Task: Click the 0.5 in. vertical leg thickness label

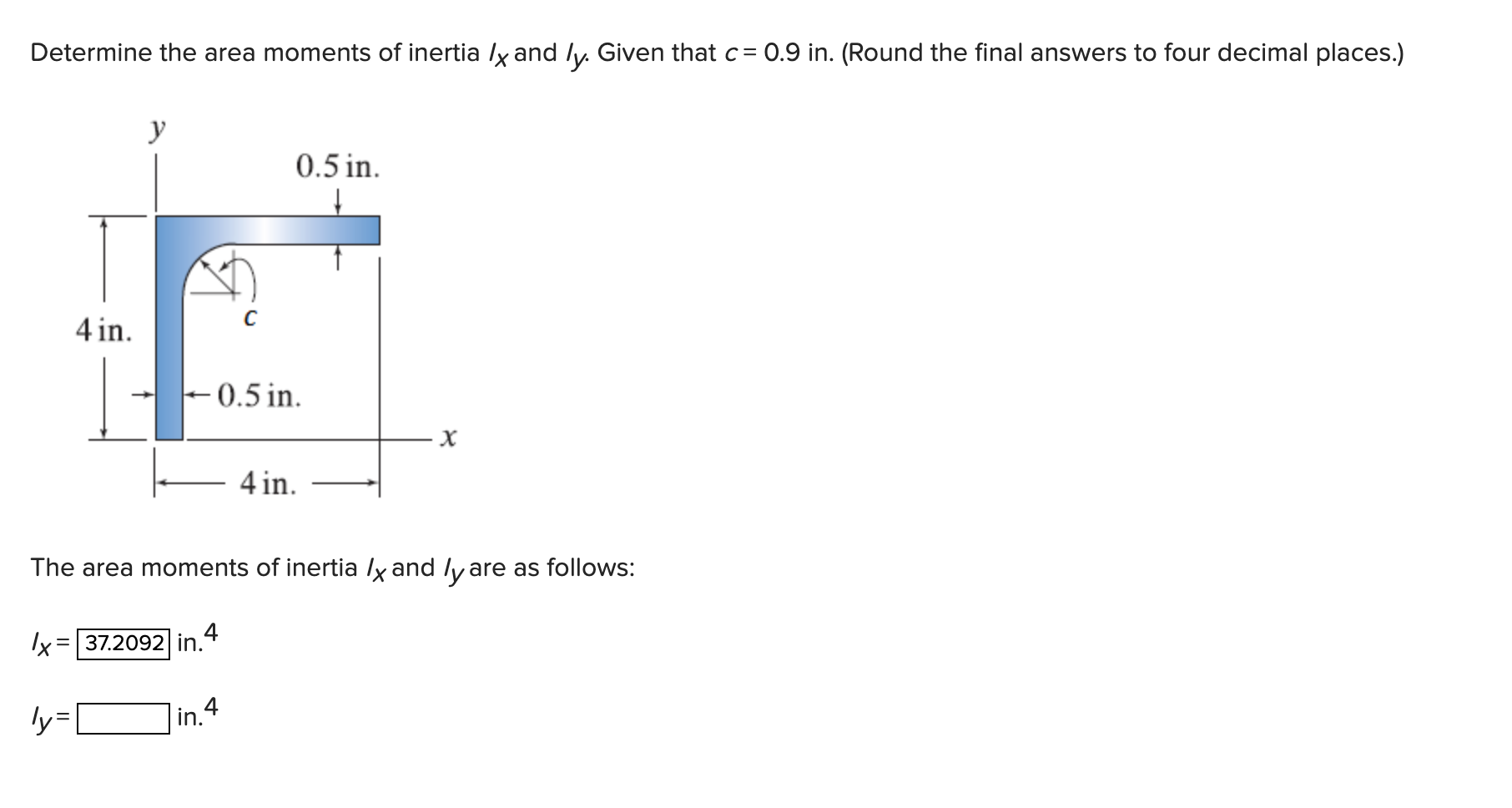Action: pyautogui.click(x=259, y=396)
